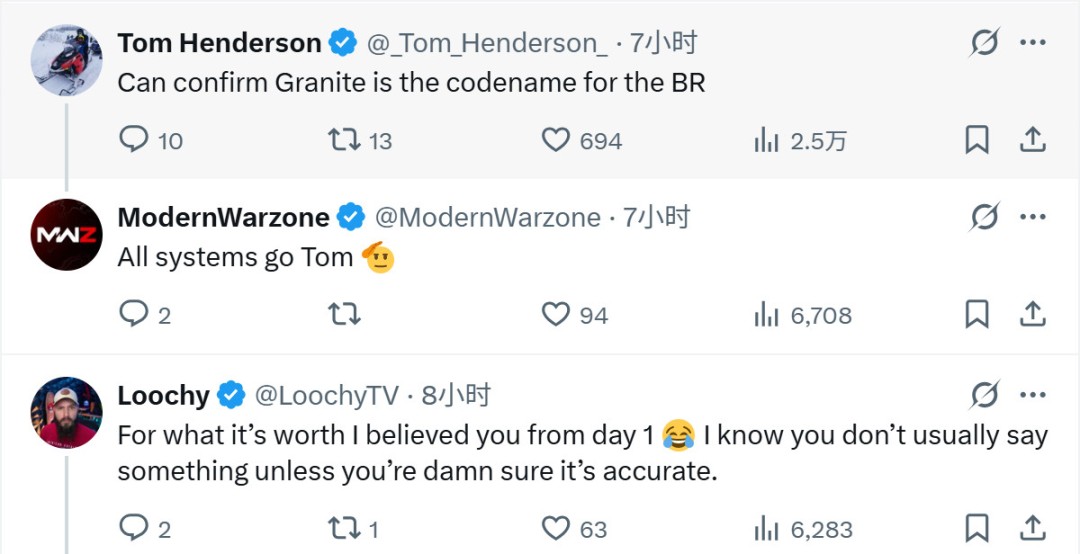Open more options on ModernWarzone's tweet
Viewport: 1080px width, 554px height.
coord(1032,217)
